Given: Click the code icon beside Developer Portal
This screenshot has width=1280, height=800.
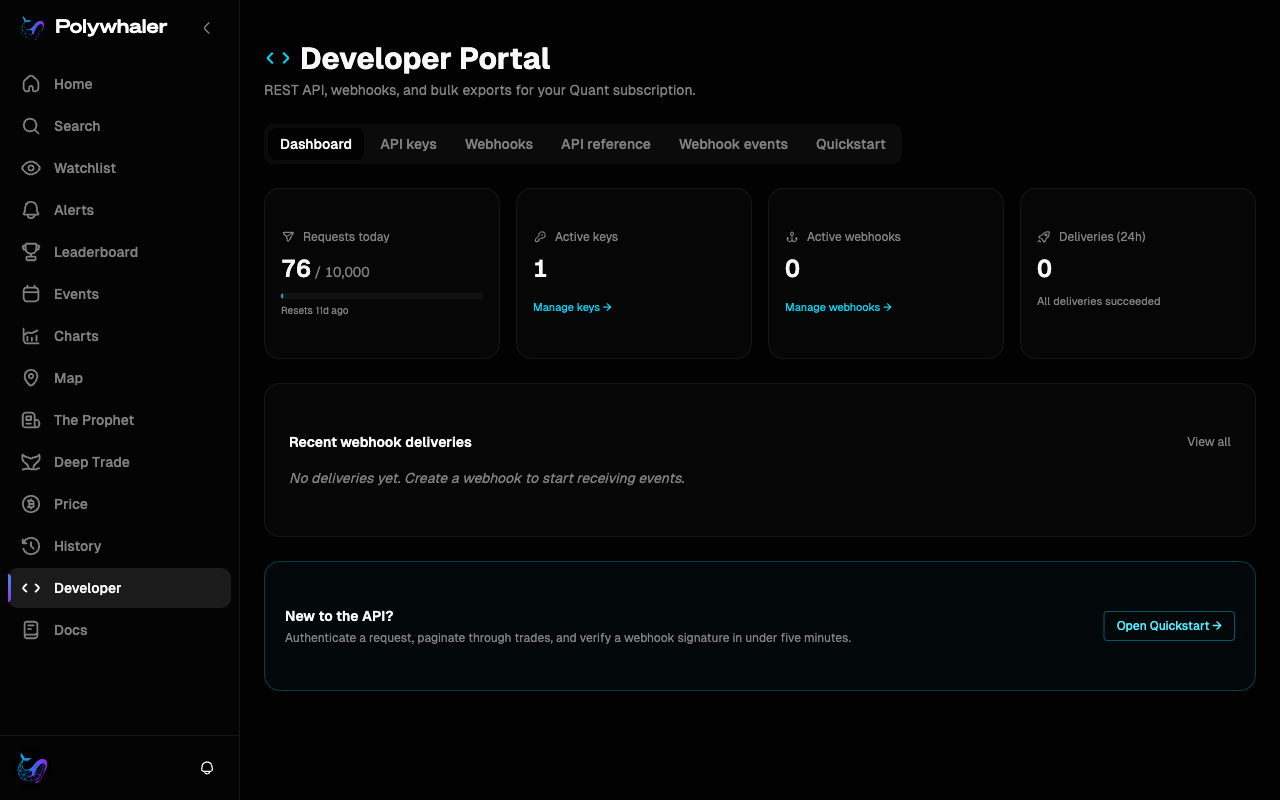Looking at the screenshot, I should (x=278, y=59).
